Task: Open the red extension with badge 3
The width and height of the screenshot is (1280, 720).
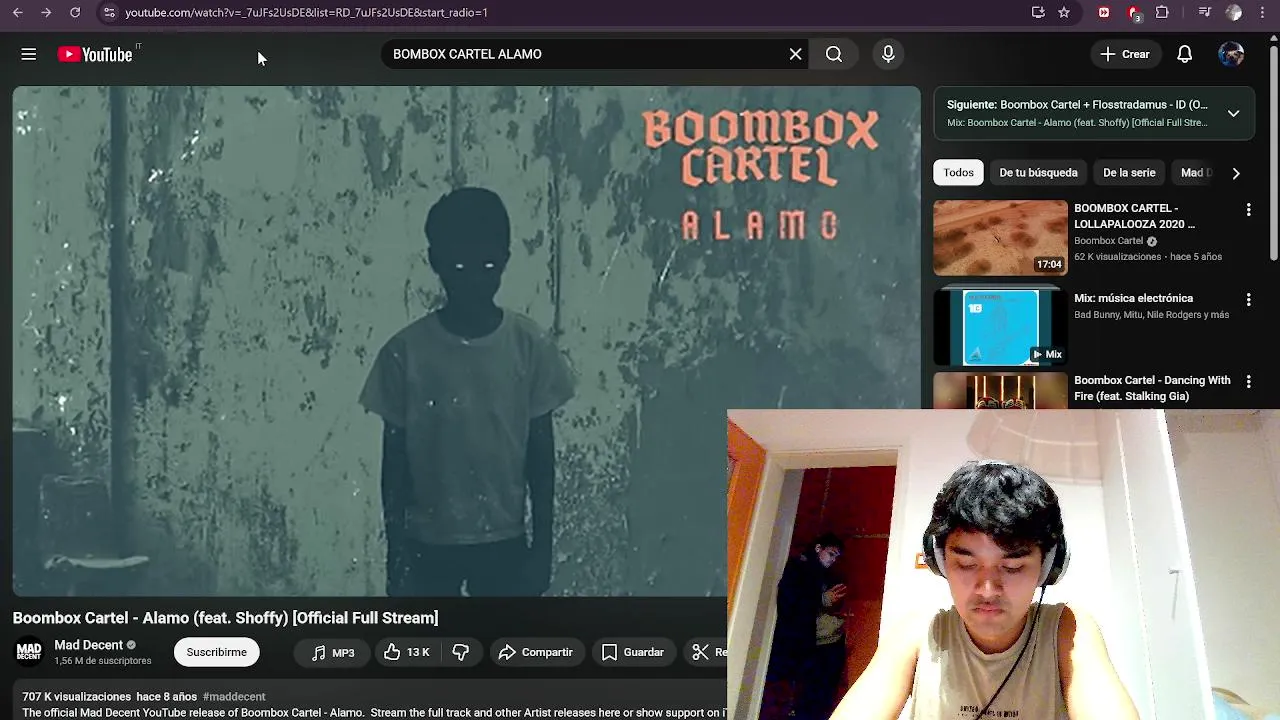Action: coord(1134,13)
